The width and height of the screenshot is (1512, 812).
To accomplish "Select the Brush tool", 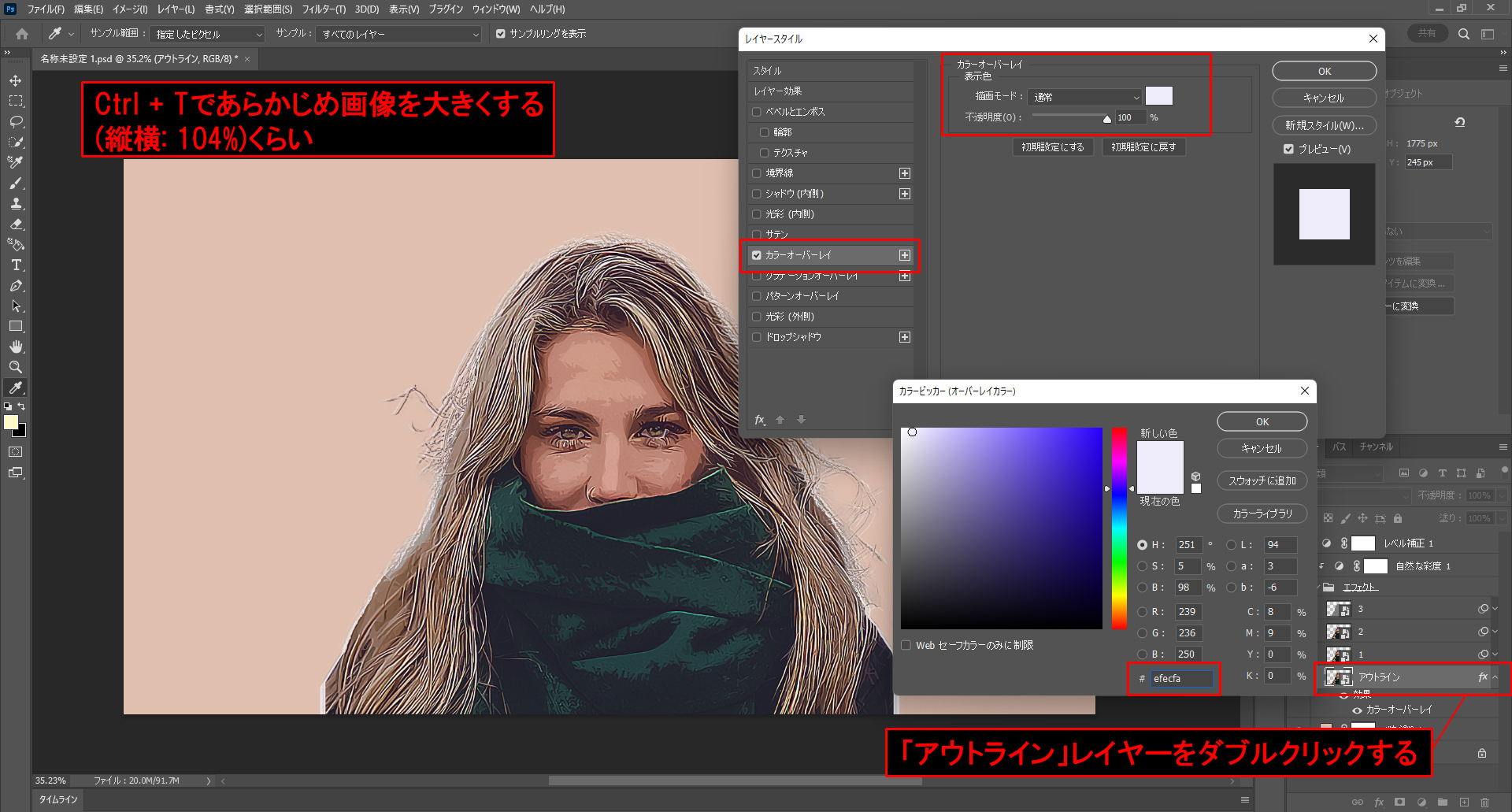I will coord(16,184).
